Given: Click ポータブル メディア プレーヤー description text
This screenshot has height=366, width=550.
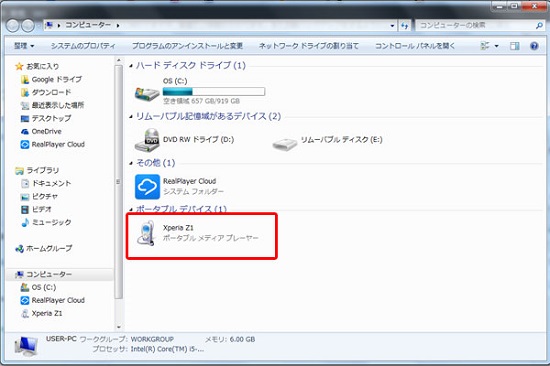Looking at the screenshot, I should coord(210,238).
